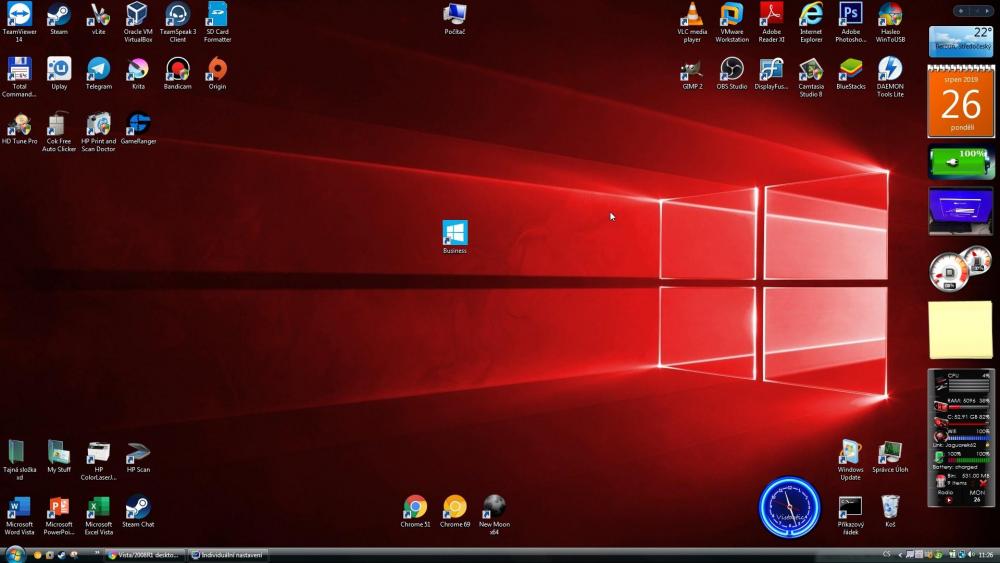Open the New Moon x64 browser icon

coord(494,507)
